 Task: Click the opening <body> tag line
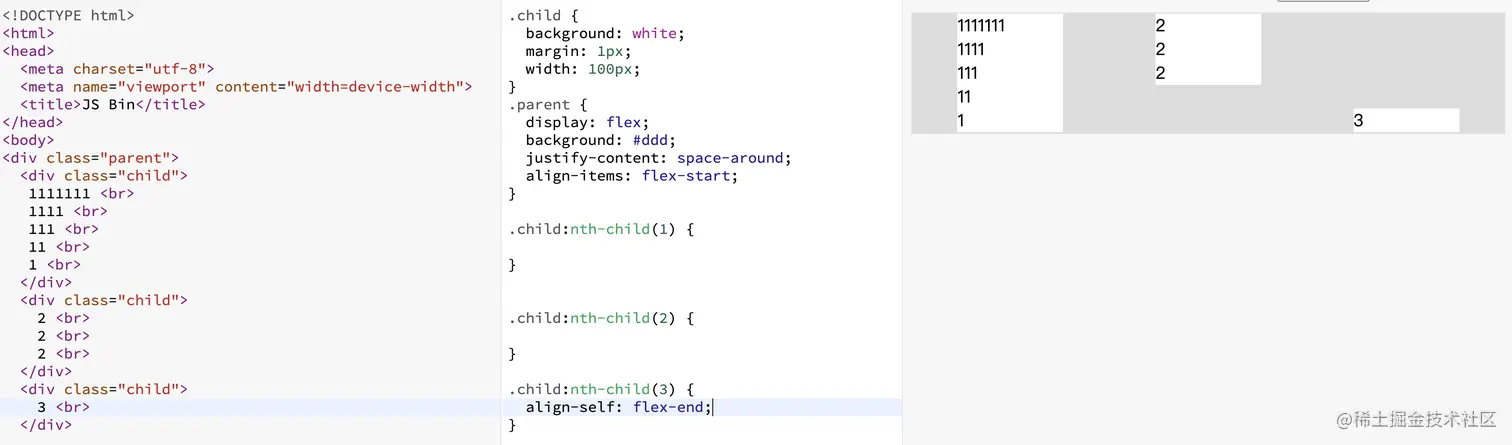(x=28, y=140)
